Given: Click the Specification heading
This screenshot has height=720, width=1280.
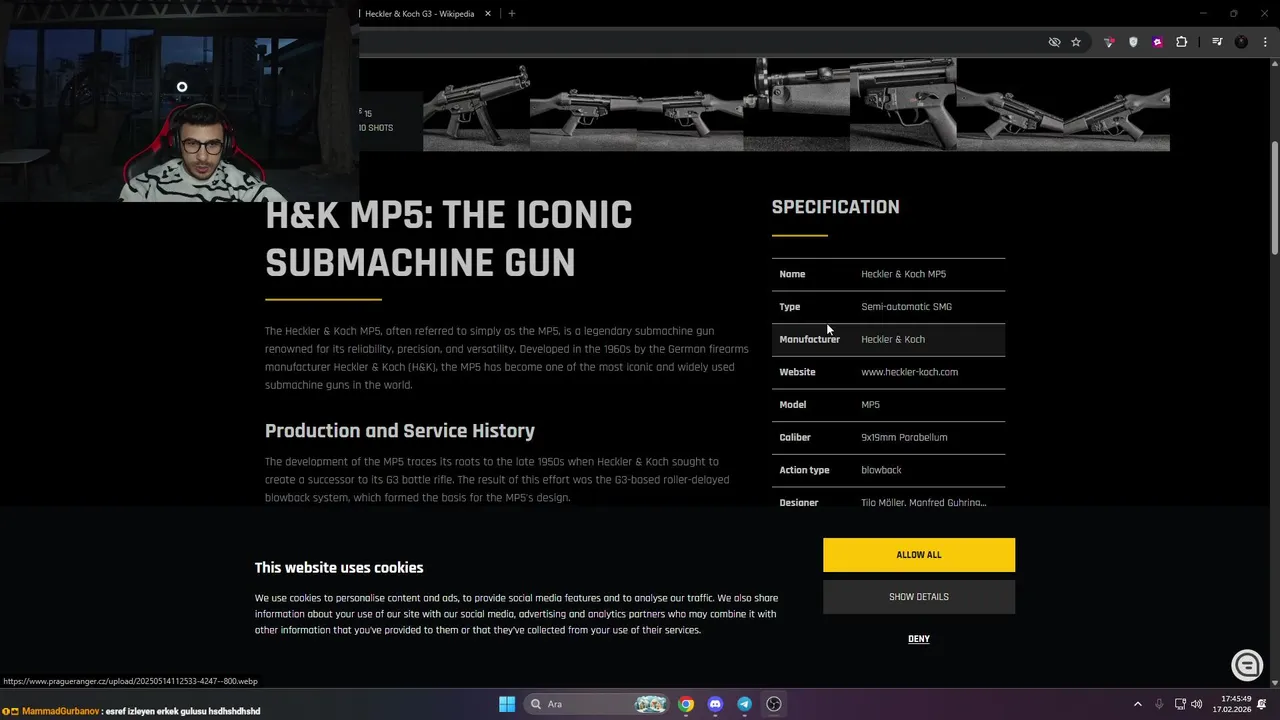Looking at the screenshot, I should click(835, 207).
